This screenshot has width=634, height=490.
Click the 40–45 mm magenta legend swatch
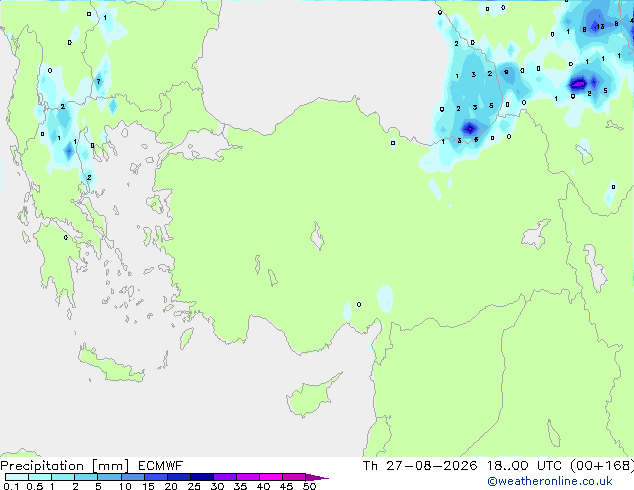pyautogui.click(x=271, y=477)
